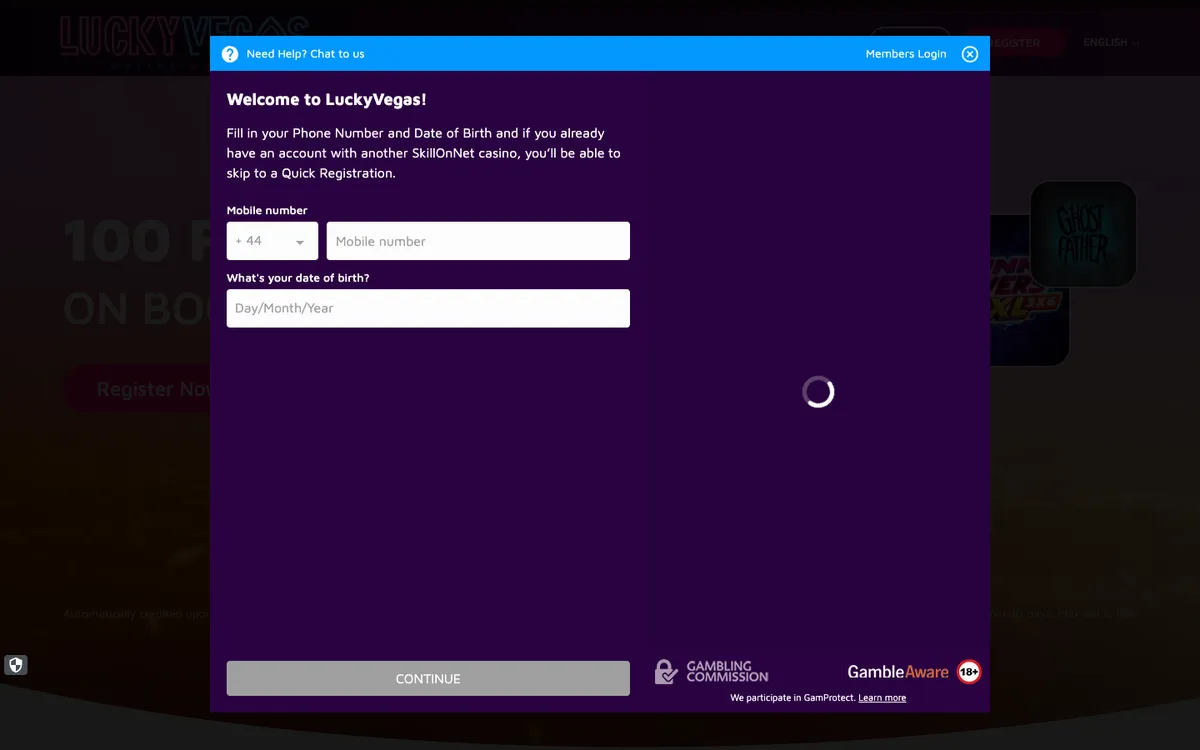Click the shield privacy icon
1200x750 pixels.
[x=15, y=665]
